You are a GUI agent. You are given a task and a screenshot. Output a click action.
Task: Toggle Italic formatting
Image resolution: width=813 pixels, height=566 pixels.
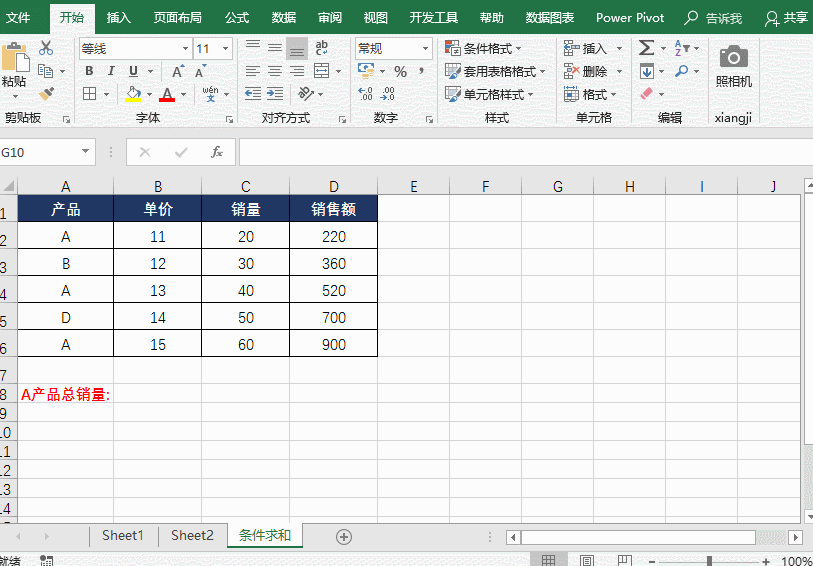pyautogui.click(x=111, y=72)
